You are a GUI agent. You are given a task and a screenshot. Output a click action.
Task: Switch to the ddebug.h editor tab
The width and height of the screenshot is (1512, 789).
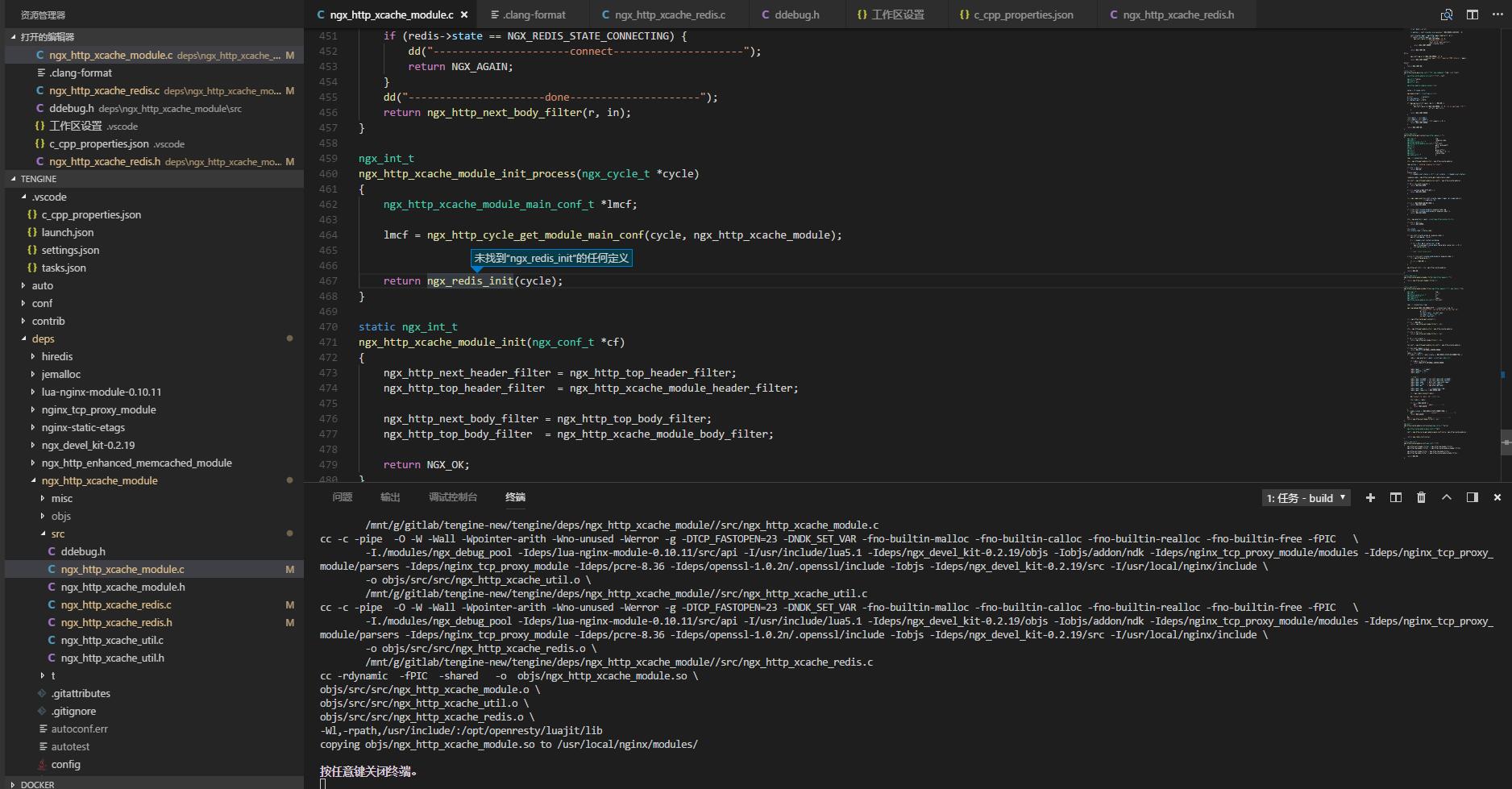pos(795,14)
